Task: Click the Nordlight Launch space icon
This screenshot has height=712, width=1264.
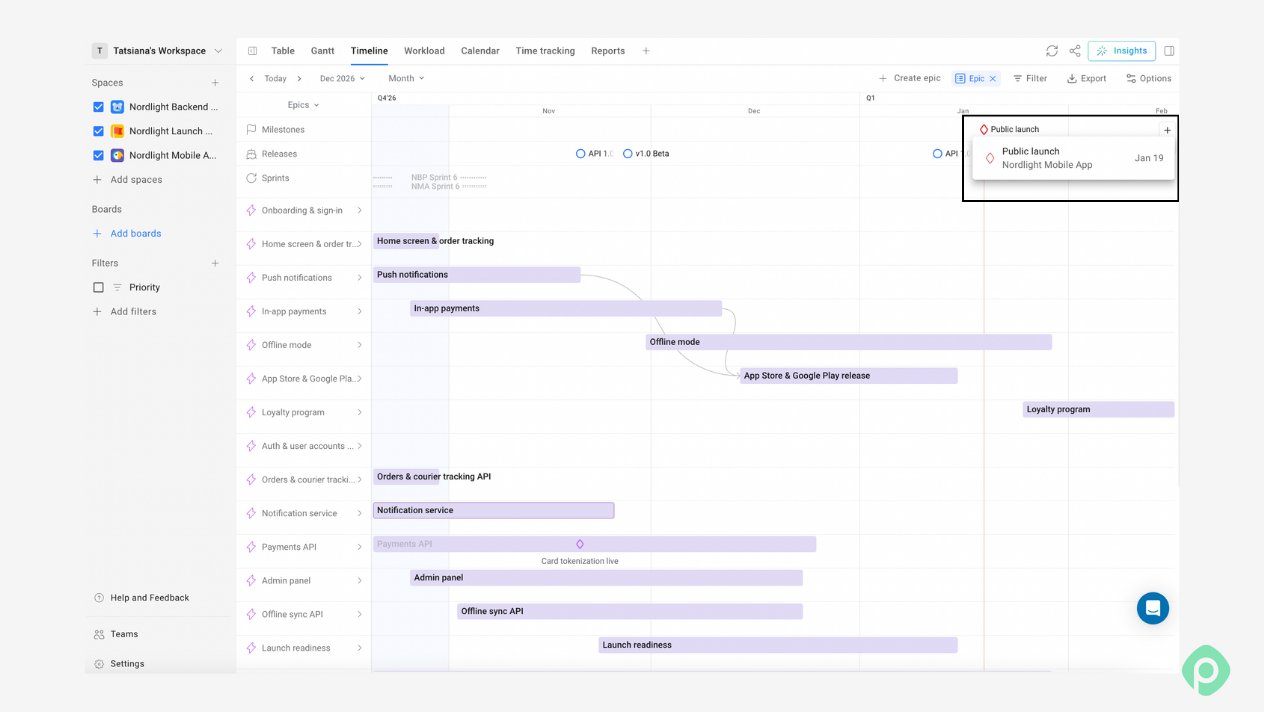Action: click(117, 131)
